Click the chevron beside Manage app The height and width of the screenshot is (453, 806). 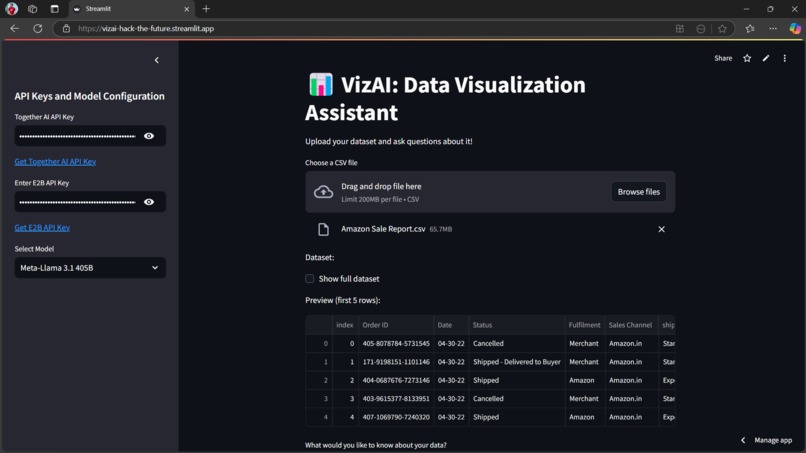[x=743, y=440]
